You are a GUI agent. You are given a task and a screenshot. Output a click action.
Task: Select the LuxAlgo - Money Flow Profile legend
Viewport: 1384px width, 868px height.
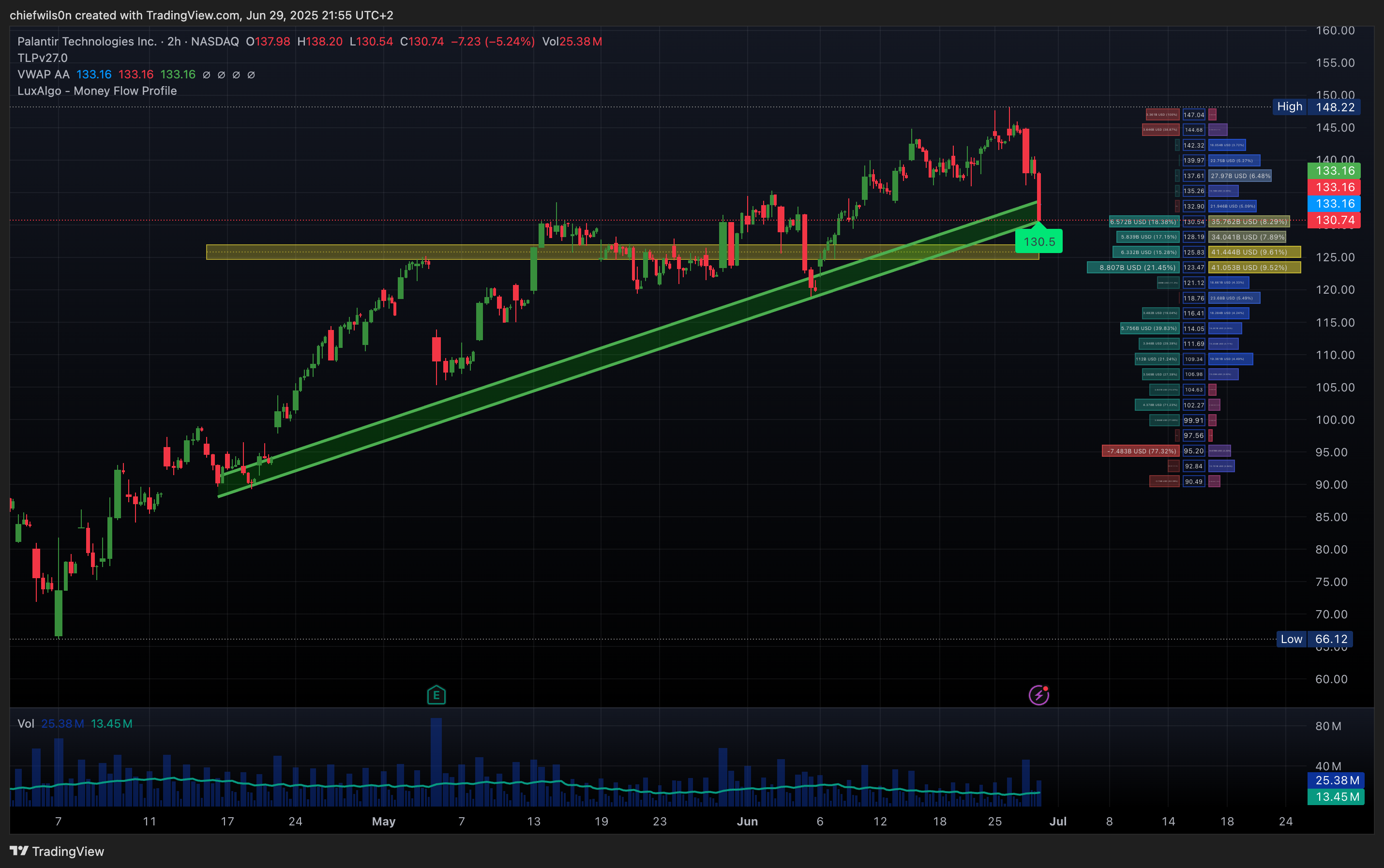pyautogui.click(x=97, y=90)
